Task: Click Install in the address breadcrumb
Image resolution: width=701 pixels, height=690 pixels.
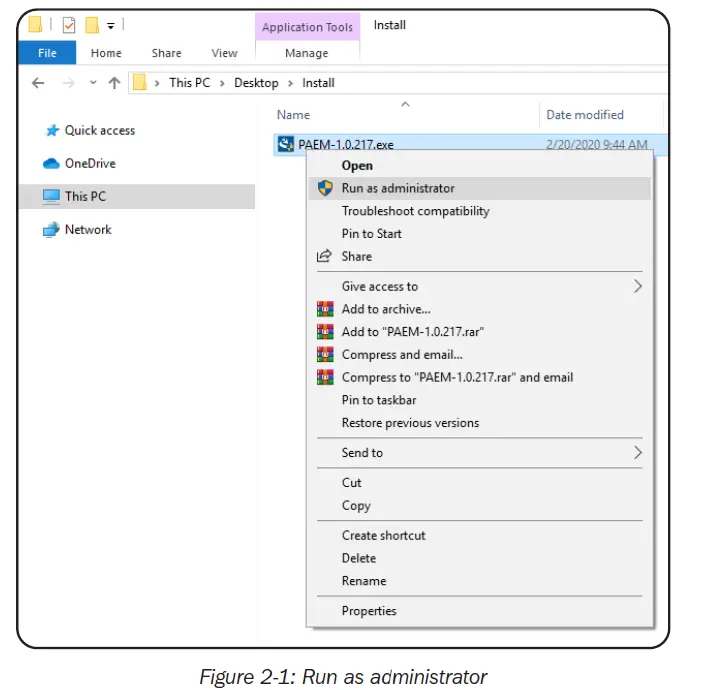Action: click(318, 83)
